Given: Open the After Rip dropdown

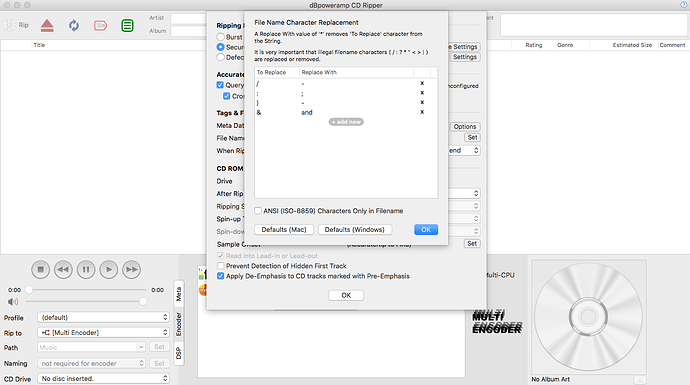Looking at the screenshot, I should pos(464,193).
